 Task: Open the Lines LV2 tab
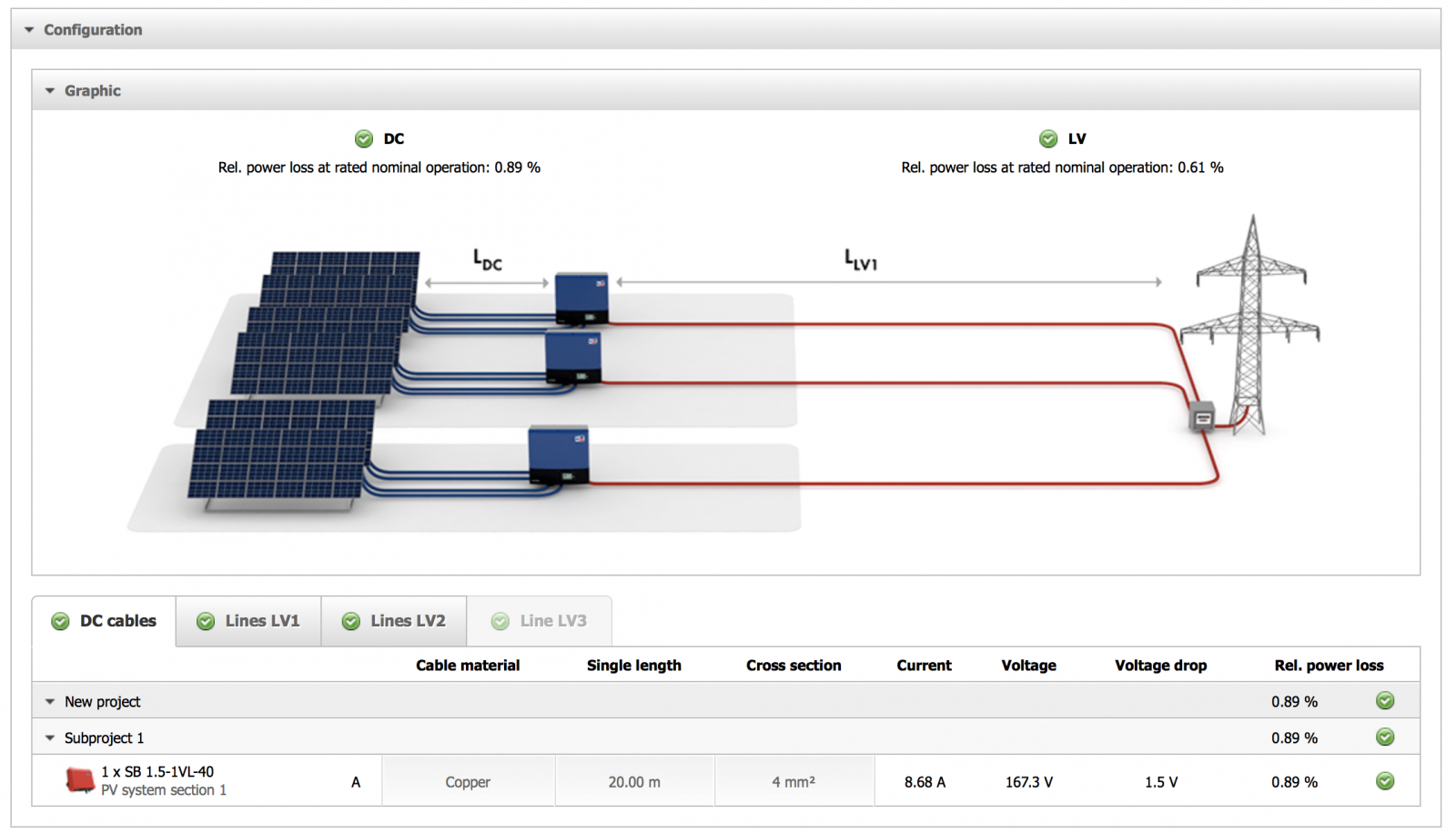coord(394,621)
